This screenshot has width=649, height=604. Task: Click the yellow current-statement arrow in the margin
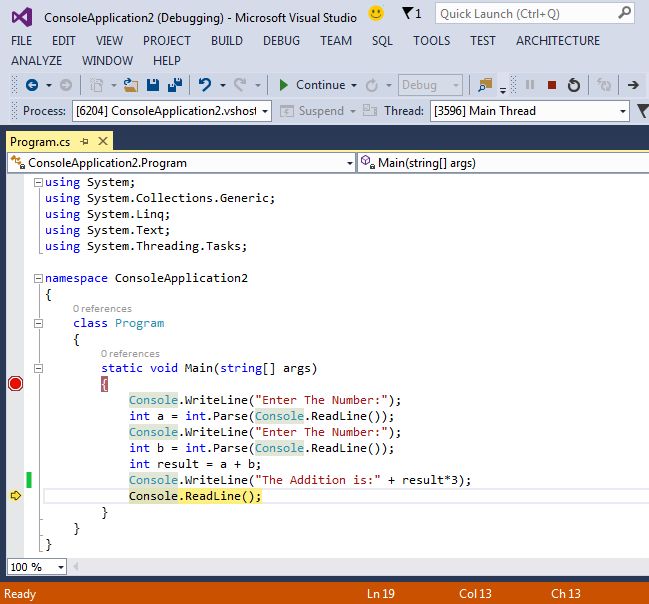[x=15, y=496]
